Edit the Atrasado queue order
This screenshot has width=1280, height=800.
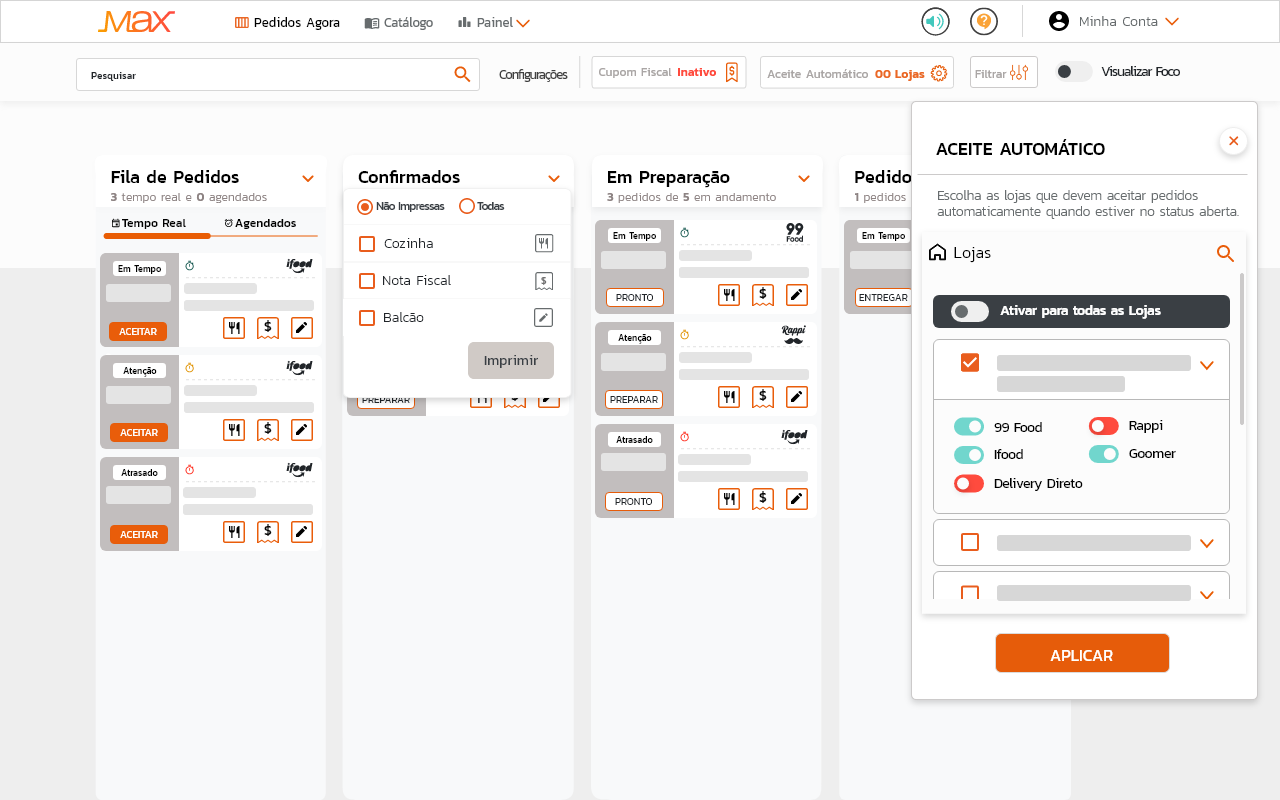302,532
